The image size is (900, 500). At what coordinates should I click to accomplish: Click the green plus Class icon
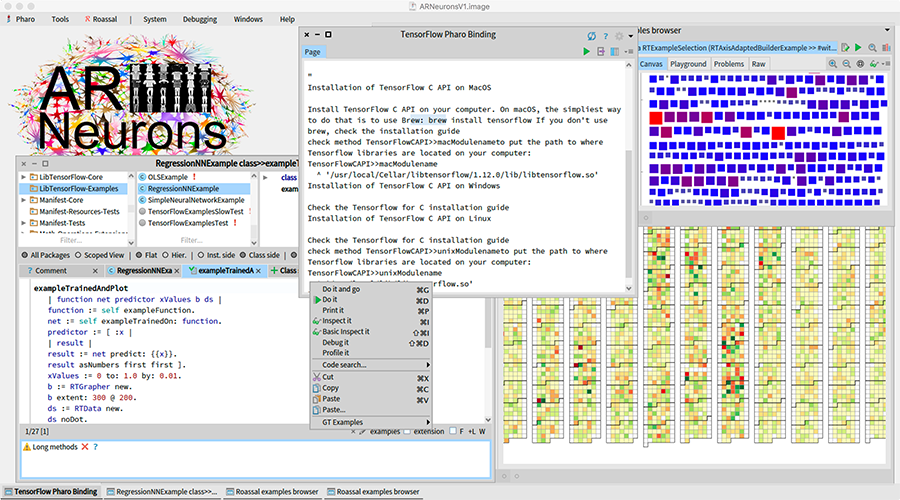(x=274, y=270)
